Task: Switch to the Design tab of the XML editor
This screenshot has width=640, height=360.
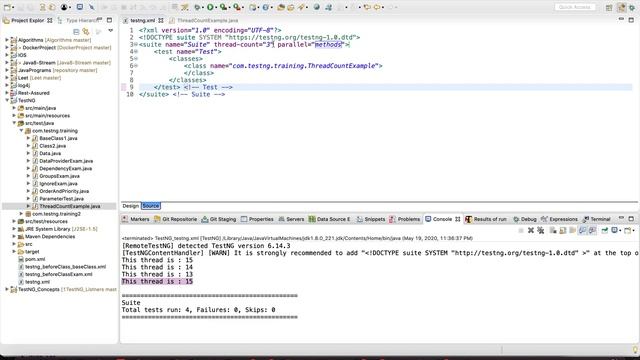Action: coord(131,206)
